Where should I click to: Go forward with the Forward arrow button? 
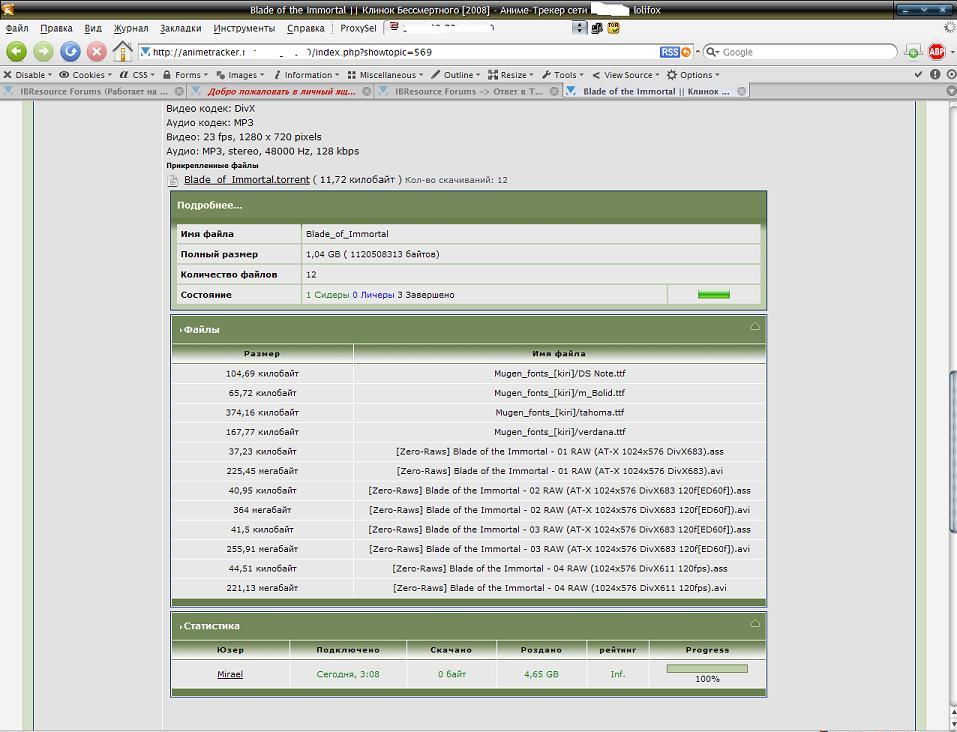coord(43,52)
